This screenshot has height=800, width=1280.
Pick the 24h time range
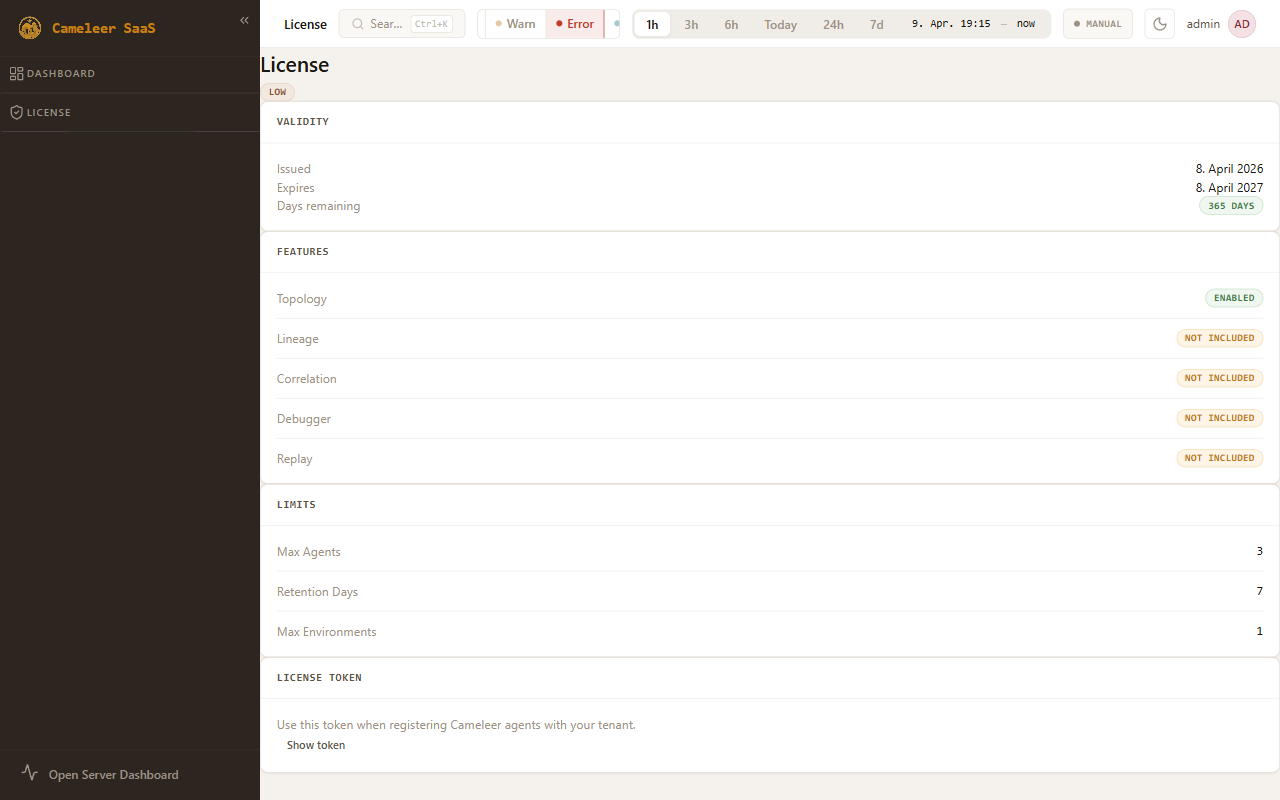tap(833, 24)
